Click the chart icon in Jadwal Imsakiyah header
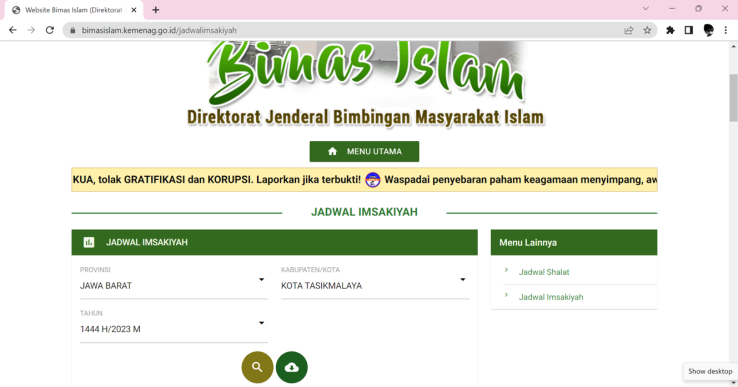The width and height of the screenshot is (738, 387). coord(88,242)
